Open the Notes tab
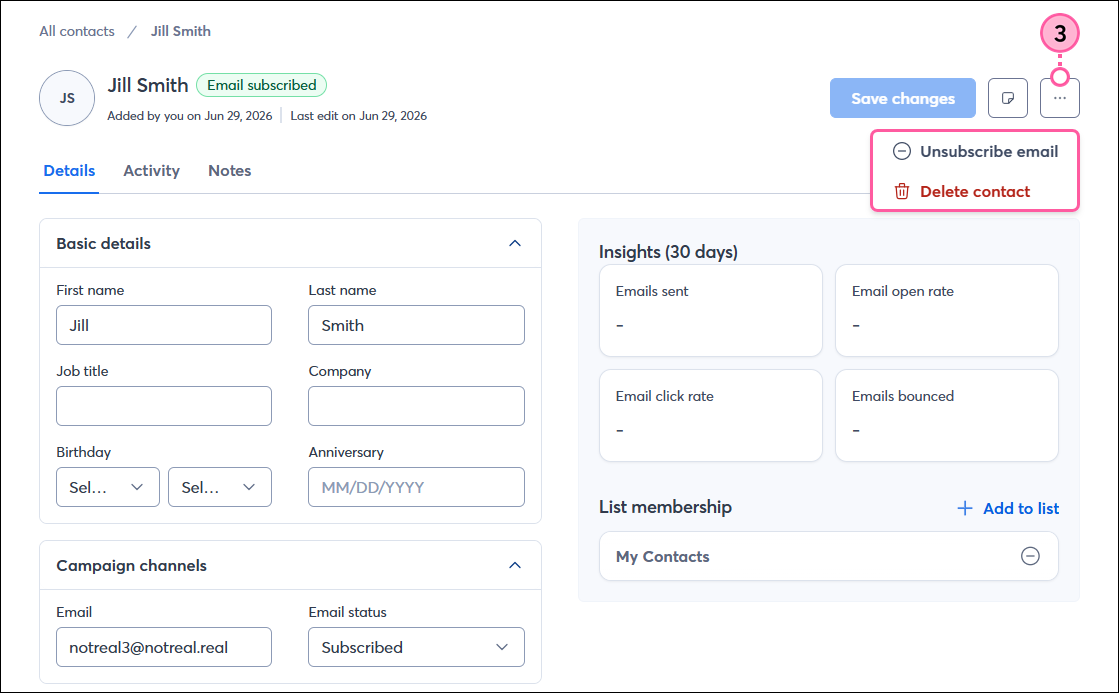The width and height of the screenshot is (1119, 693). tap(230, 171)
